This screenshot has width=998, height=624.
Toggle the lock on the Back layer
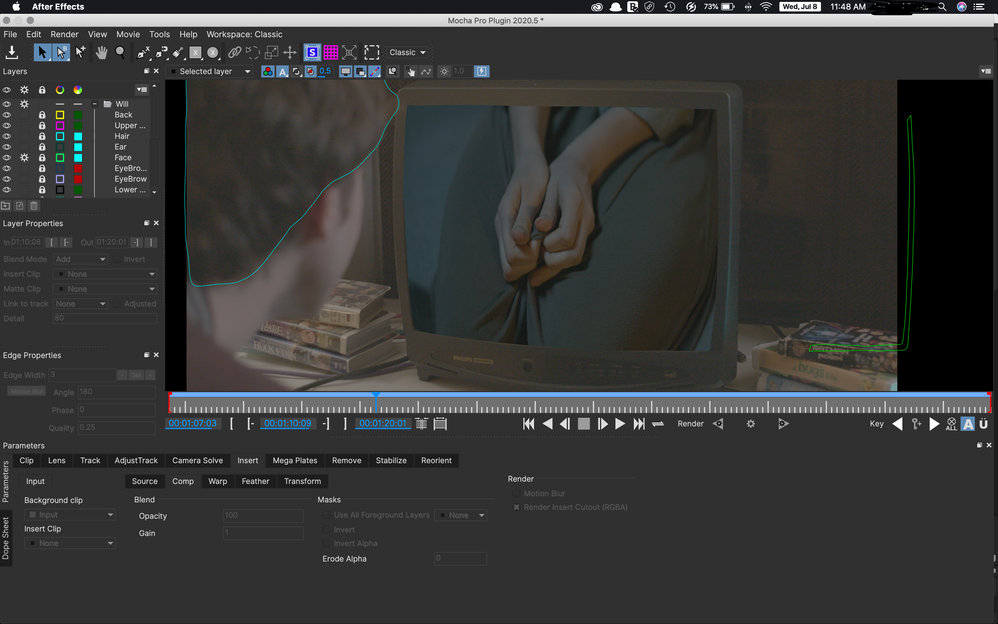(x=42, y=115)
